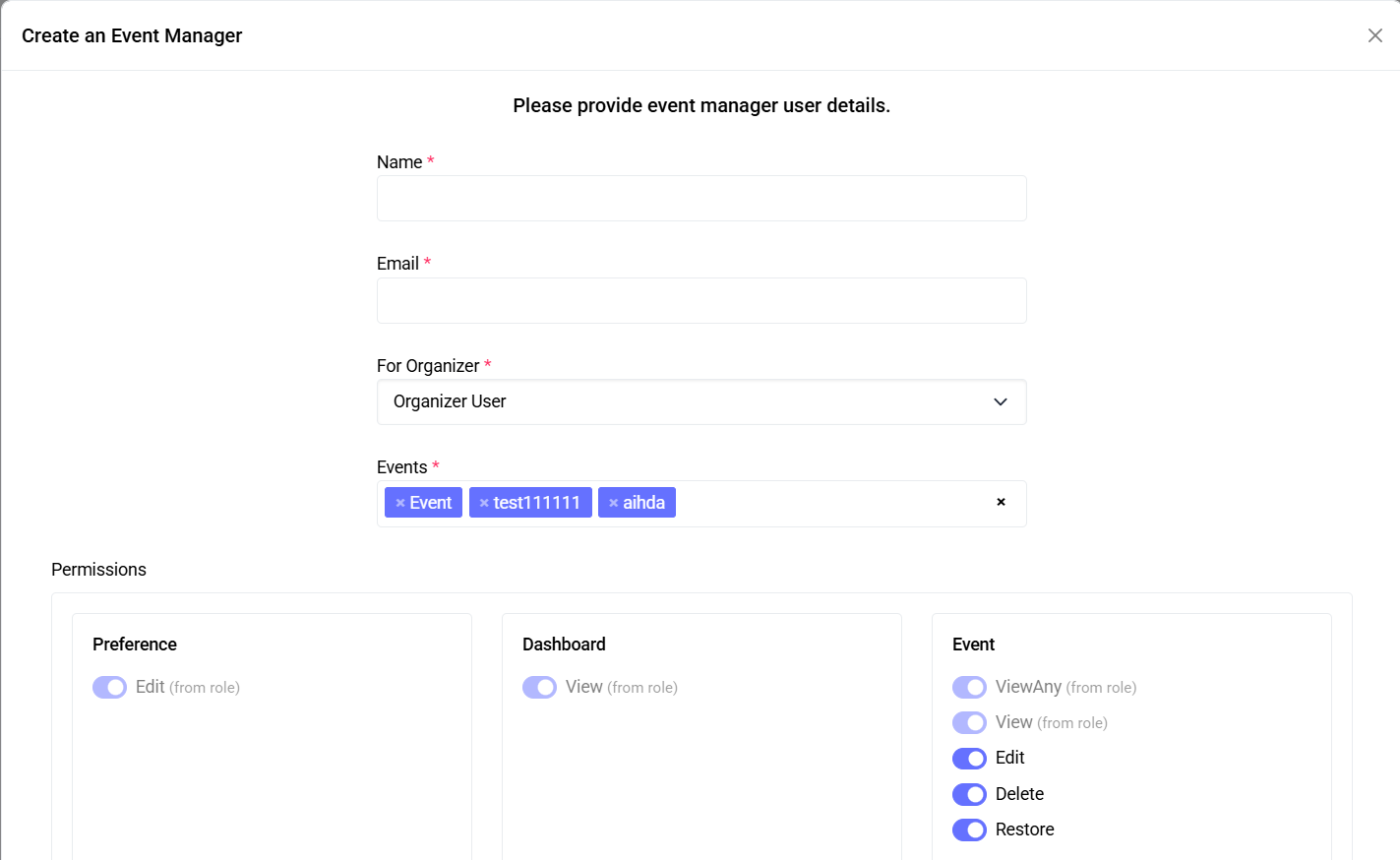Click inside the For Organizer select box
This screenshot has height=860, width=1400.
689,402
